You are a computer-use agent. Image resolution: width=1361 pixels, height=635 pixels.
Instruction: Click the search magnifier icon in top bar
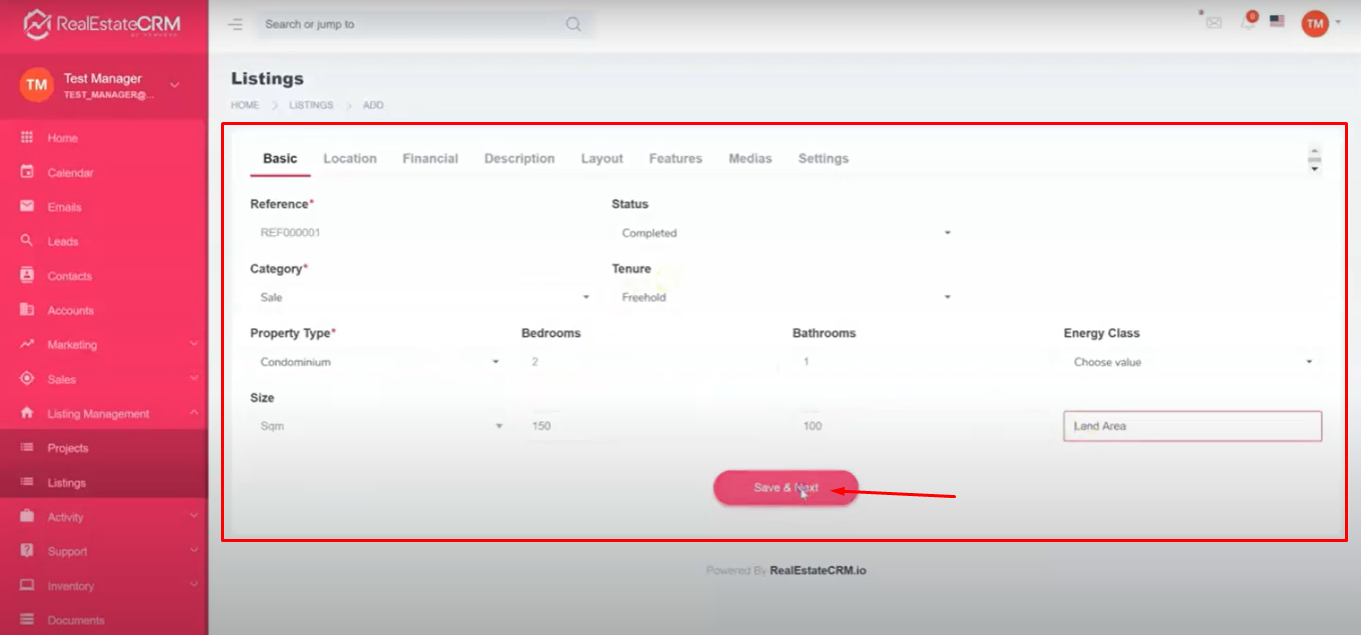pos(573,24)
